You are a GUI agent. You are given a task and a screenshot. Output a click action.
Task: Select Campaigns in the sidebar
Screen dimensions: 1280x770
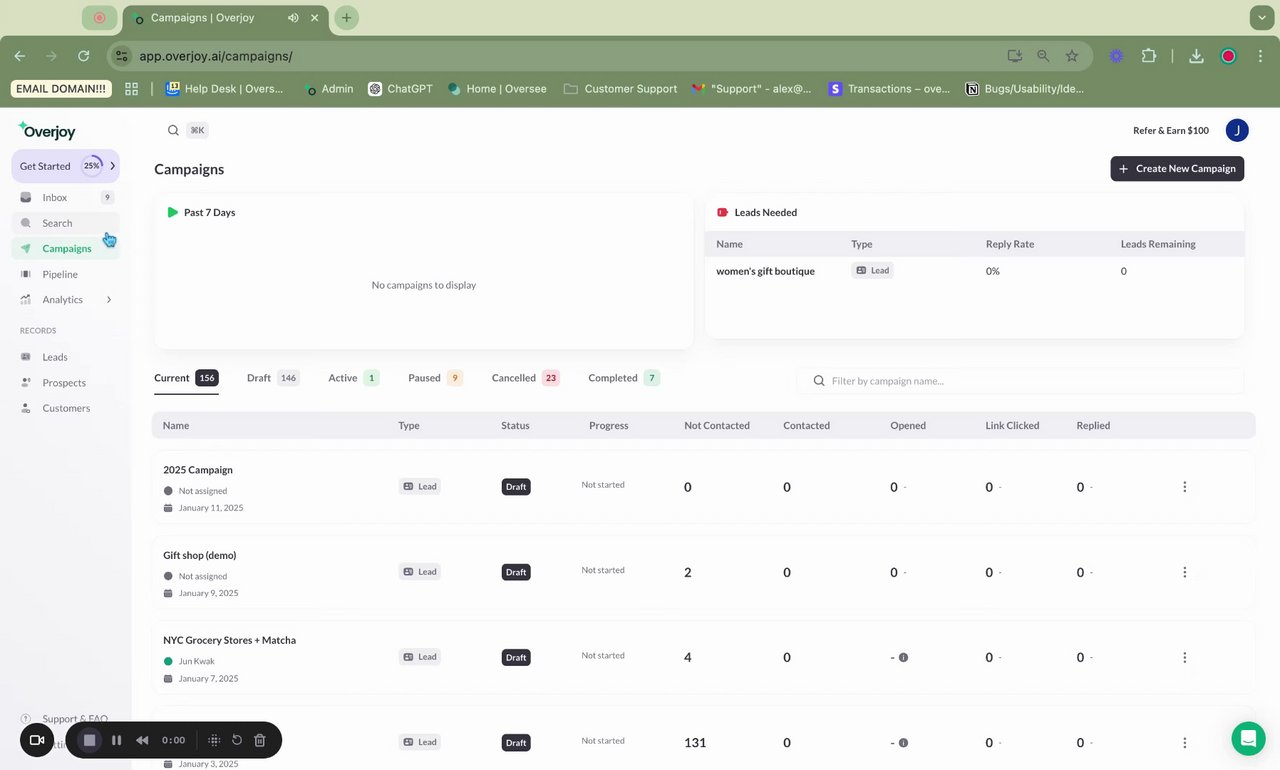(x=66, y=248)
